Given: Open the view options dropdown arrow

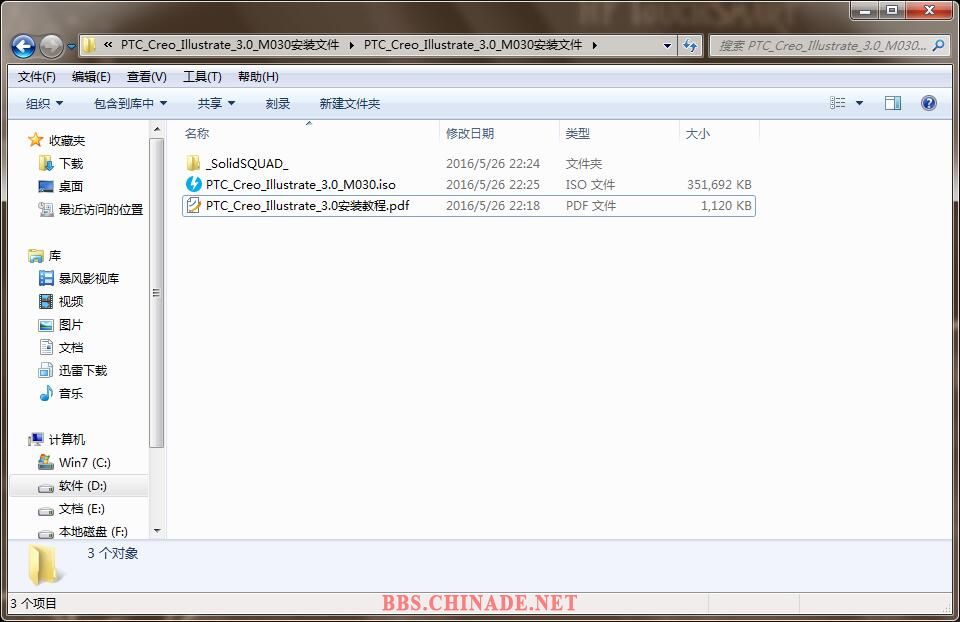Looking at the screenshot, I should [859, 103].
